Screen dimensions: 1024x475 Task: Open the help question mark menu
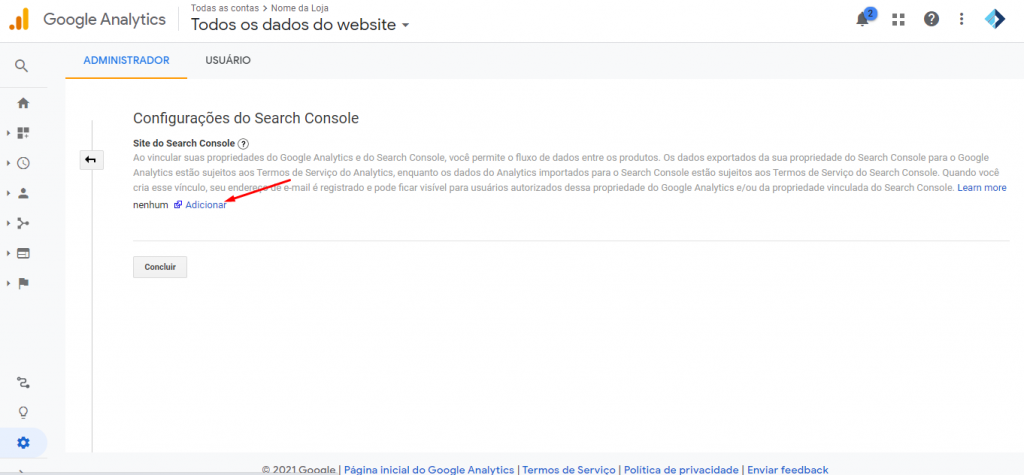[x=931, y=19]
